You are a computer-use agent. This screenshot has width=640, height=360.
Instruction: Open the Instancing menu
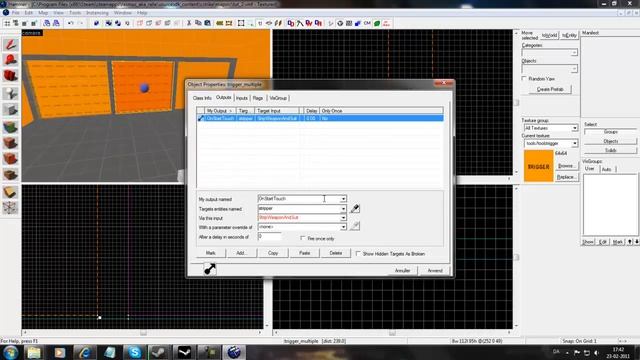pyautogui.click(x=97, y=13)
